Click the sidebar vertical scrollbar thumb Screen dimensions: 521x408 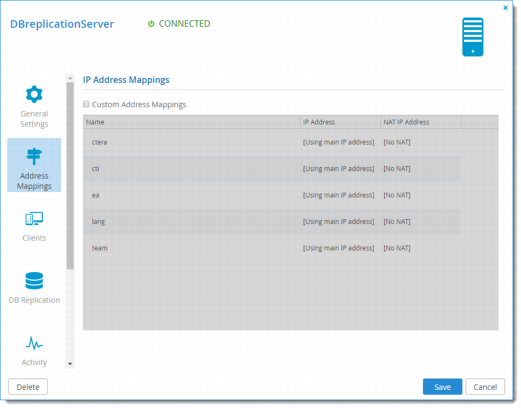coord(70,176)
